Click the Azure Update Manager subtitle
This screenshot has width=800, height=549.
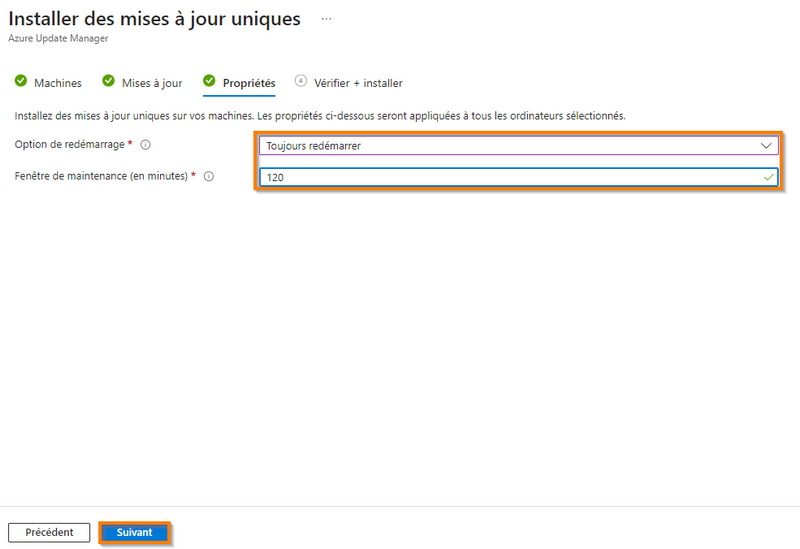coord(58,38)
